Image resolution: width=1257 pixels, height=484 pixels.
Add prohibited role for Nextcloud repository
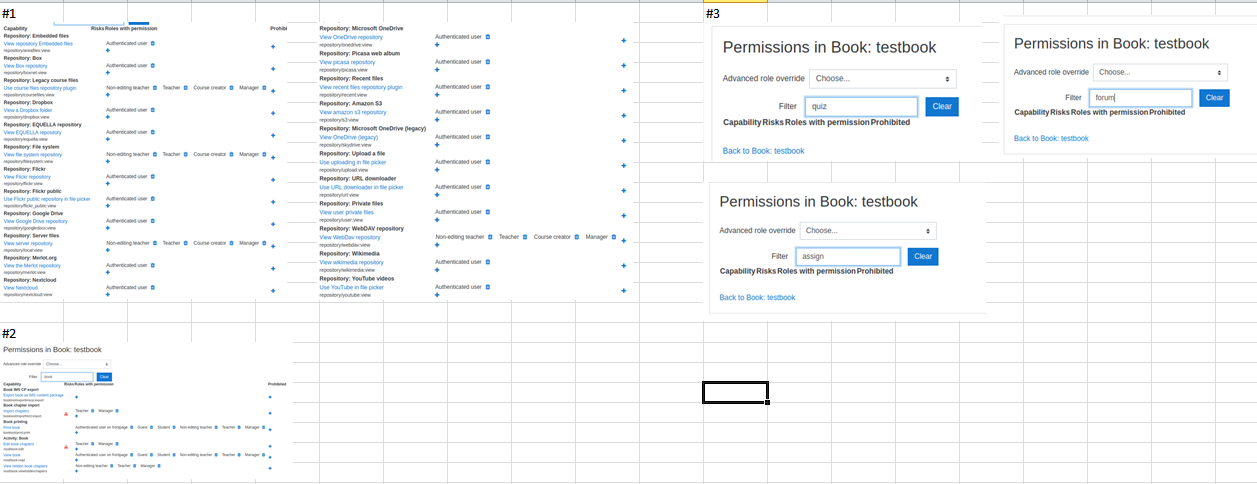[272, 291]
